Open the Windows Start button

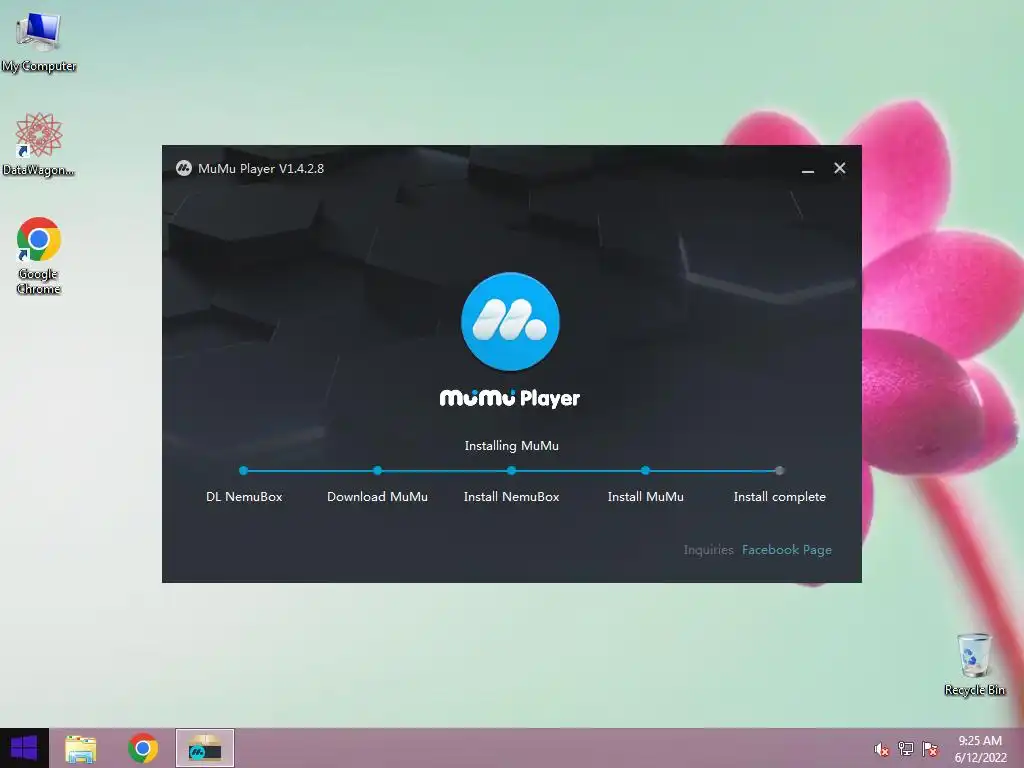click(x=24, y=748)
